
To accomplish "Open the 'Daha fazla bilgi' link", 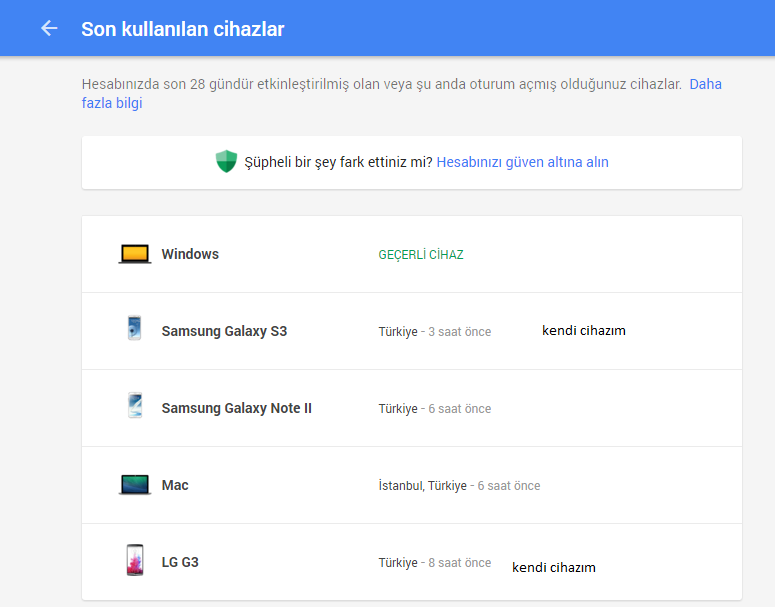I will (401, 93).
